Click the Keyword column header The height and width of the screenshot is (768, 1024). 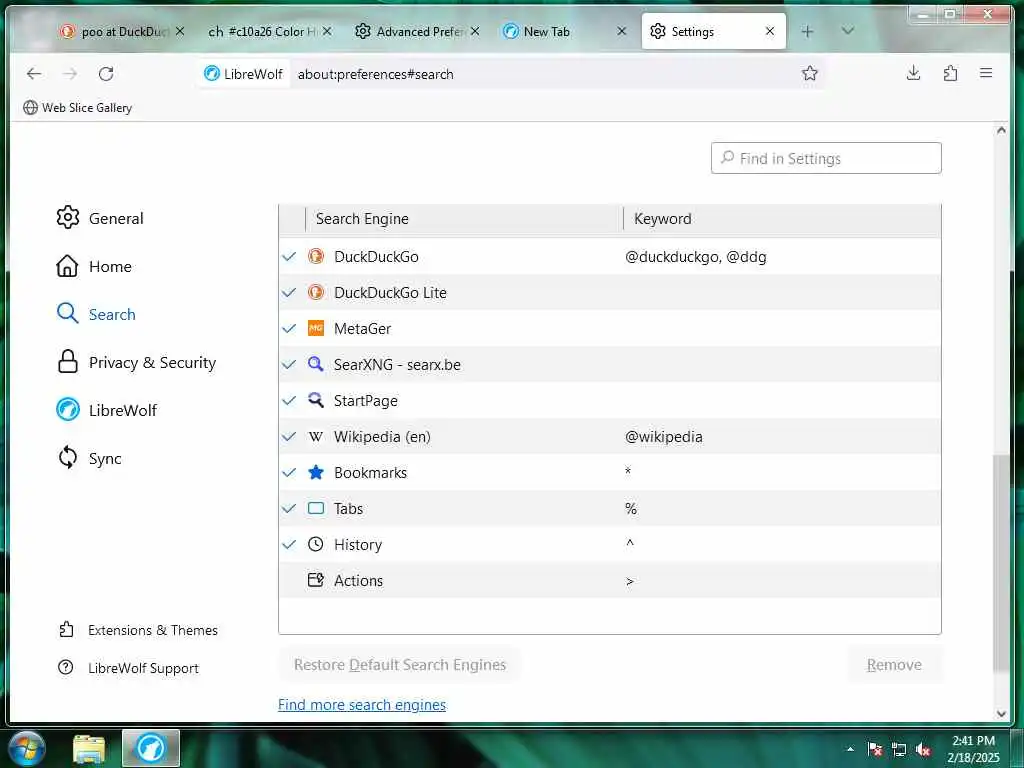782,219
